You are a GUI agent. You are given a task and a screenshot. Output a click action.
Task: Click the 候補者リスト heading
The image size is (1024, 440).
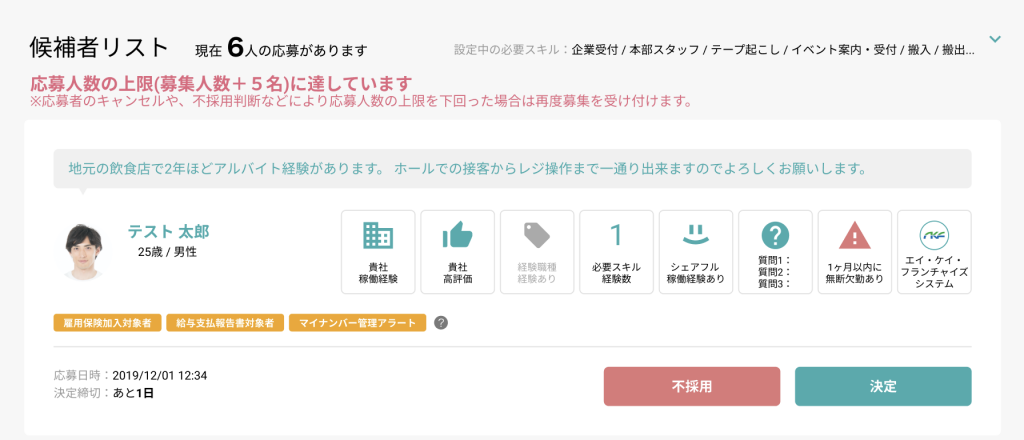(99, 48)
